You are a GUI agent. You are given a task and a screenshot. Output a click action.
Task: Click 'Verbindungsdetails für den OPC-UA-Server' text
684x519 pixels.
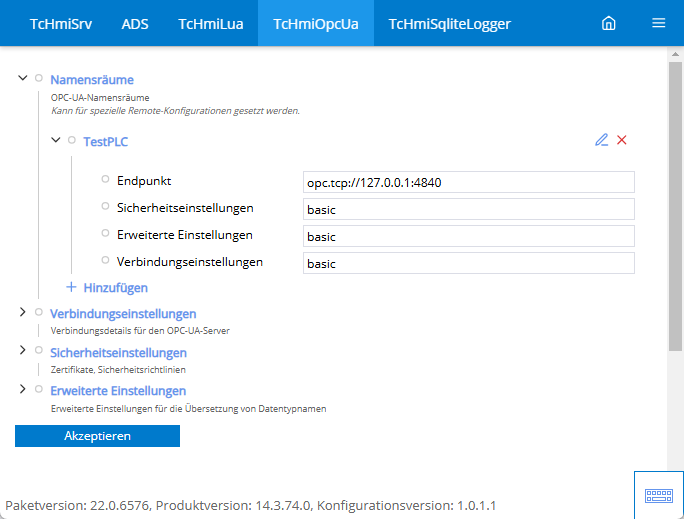(x=140, y=331)
